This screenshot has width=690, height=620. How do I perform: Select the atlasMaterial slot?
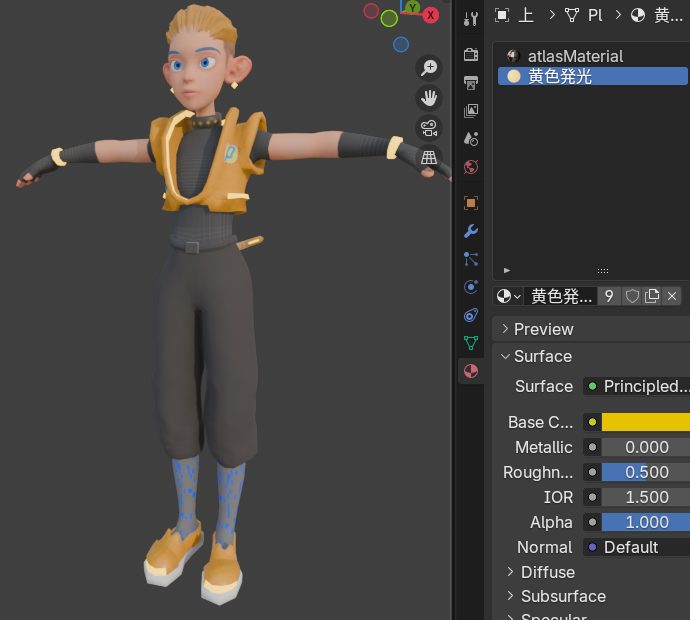click(x=575, y=56)
